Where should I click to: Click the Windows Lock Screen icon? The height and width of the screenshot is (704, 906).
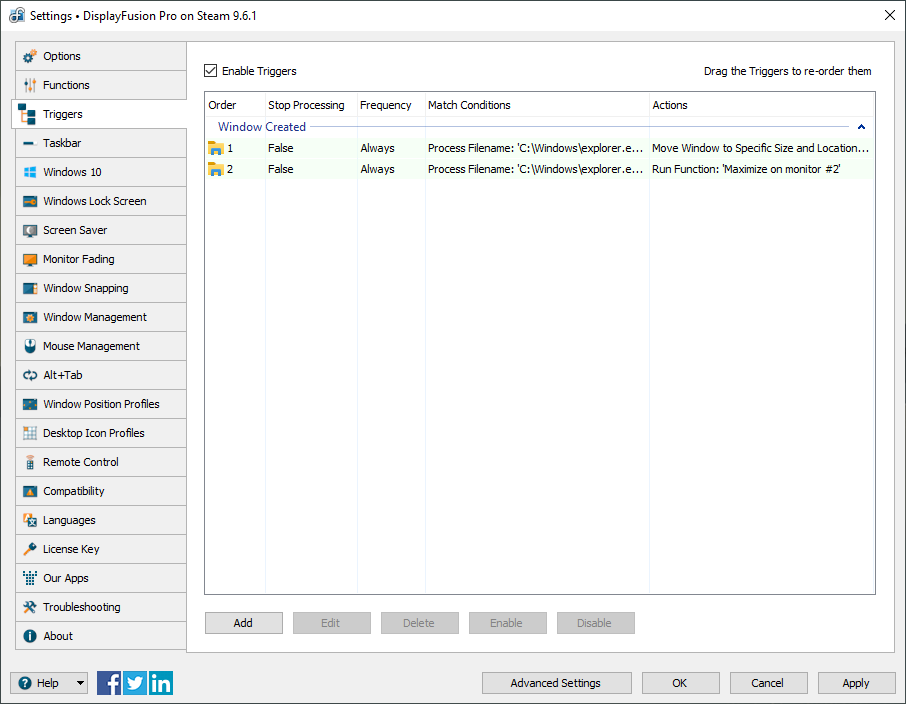click(x=30, y=202)
